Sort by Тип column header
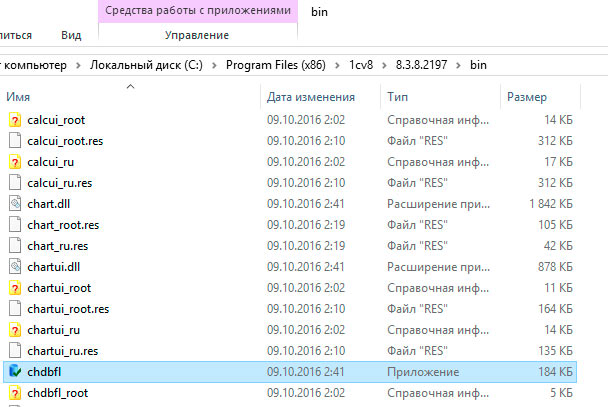This screenshot has height=407, width=608. pyautogui.click(x=397, y=97)
